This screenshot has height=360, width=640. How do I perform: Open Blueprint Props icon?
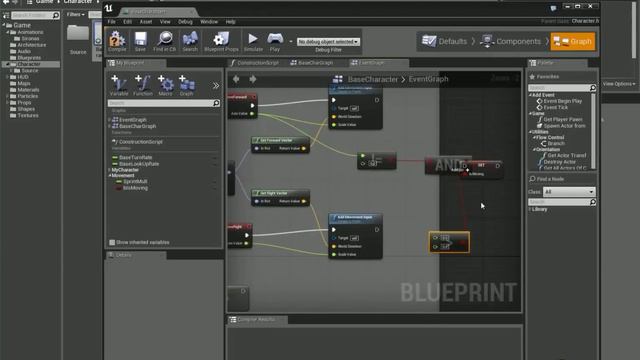[x=221, y=41]
